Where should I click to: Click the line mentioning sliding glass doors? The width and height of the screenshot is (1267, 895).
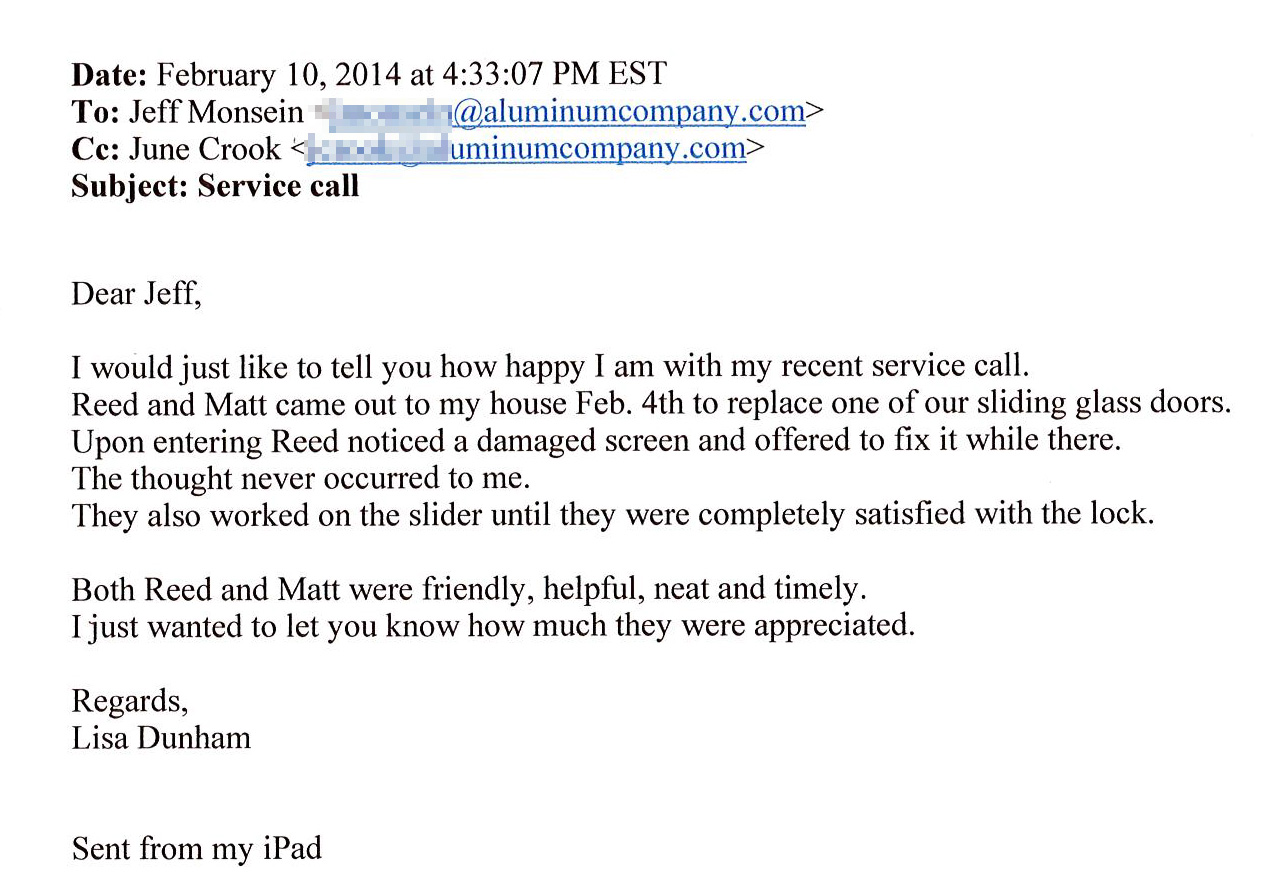pyautogui.click(x=651, y=404)
